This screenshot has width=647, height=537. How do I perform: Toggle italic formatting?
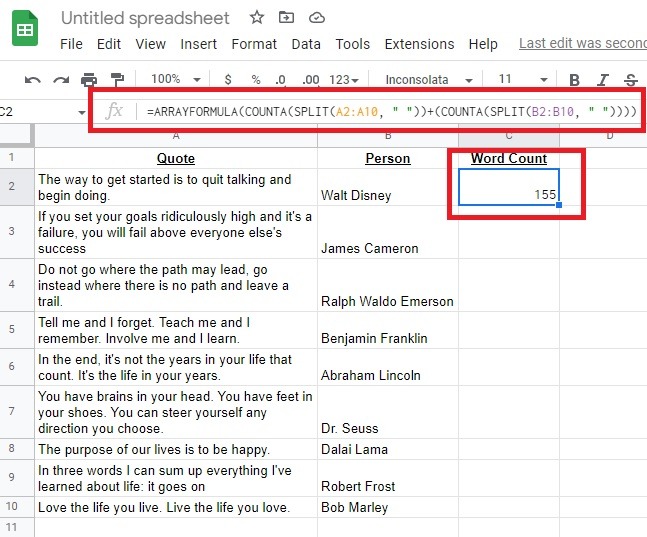pos(603,79)
